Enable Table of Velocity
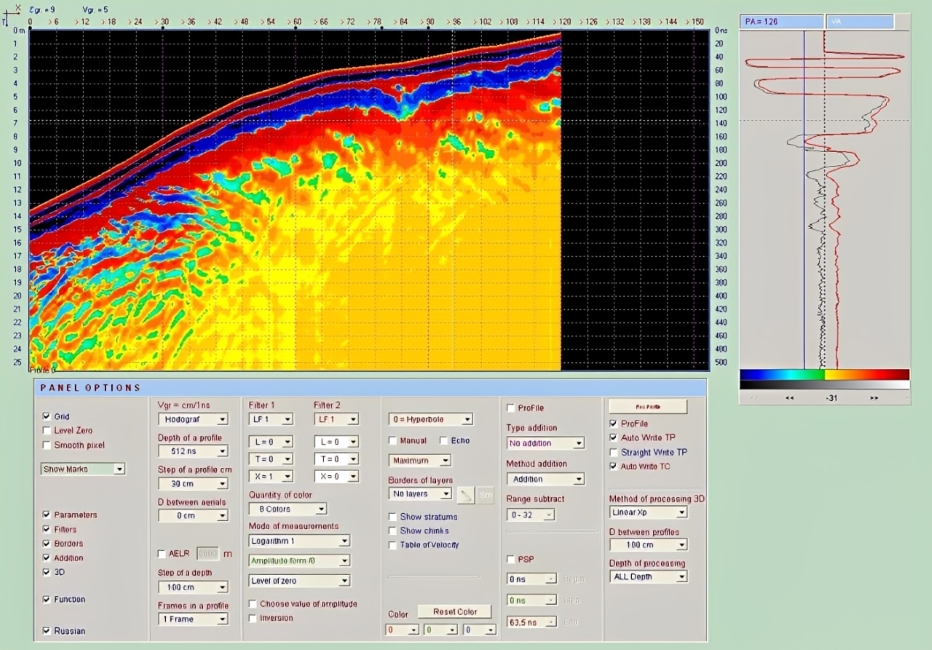 392,545
